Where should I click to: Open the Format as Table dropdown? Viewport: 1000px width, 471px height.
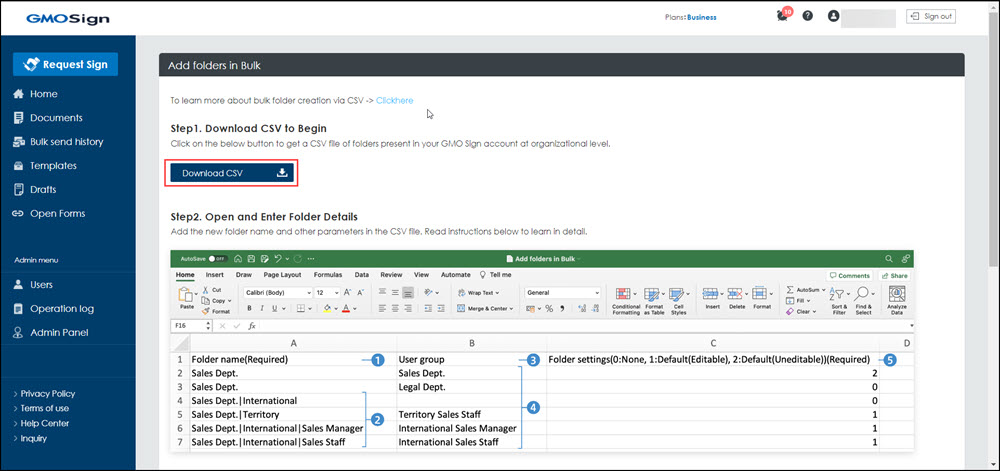pyautogui.click(x=653, y=300)
